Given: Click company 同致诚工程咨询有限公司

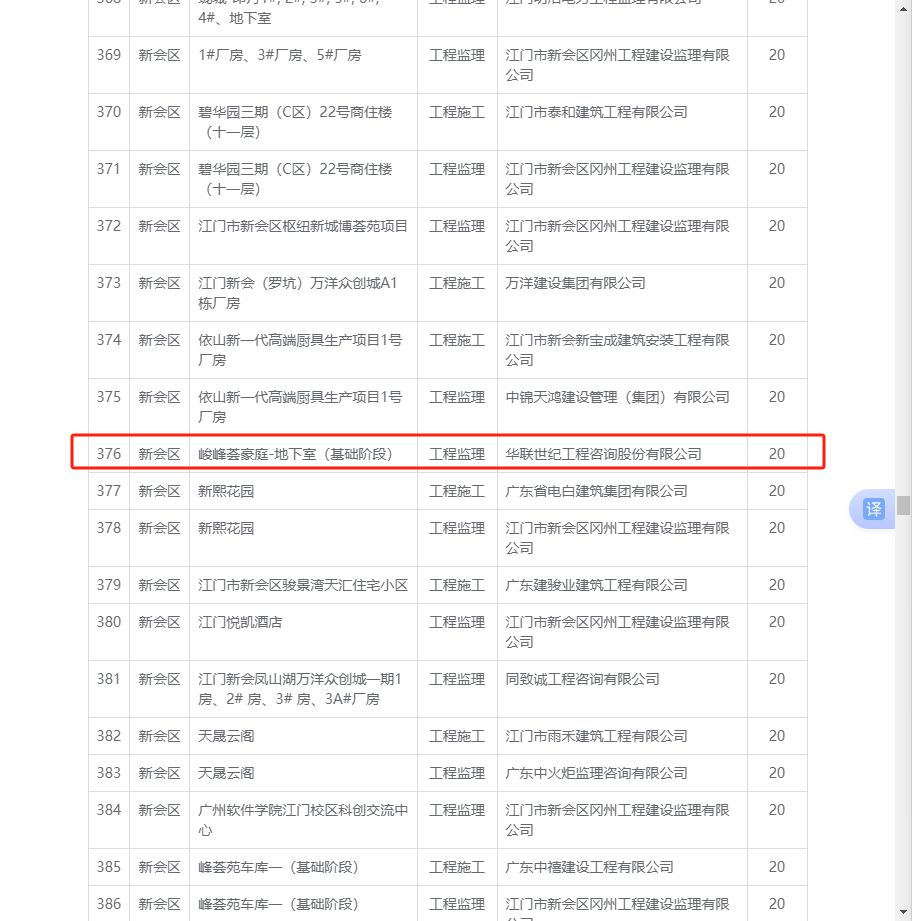Looking at the screenshot, I should tap(582, 678).
